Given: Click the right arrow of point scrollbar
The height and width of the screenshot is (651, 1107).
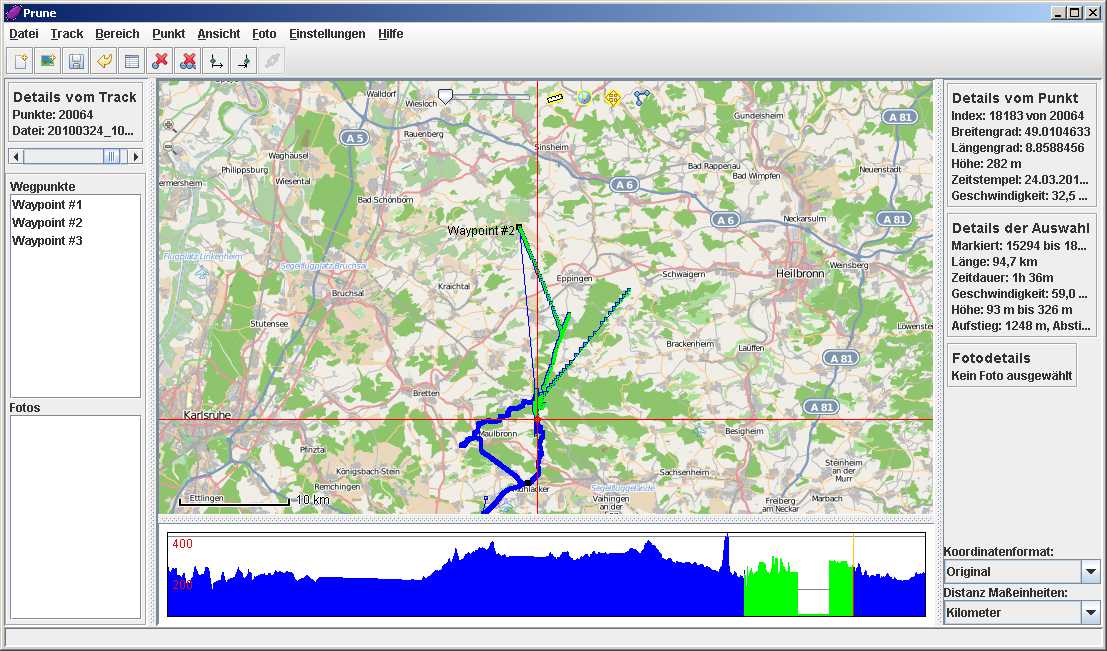Looking at the screenshot, I should tap(136, 156).
